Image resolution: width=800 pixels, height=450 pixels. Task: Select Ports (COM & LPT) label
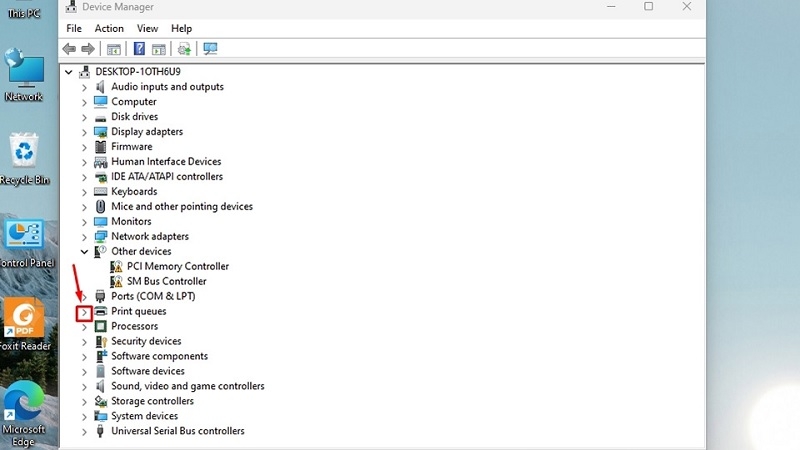tap(153, 296)
